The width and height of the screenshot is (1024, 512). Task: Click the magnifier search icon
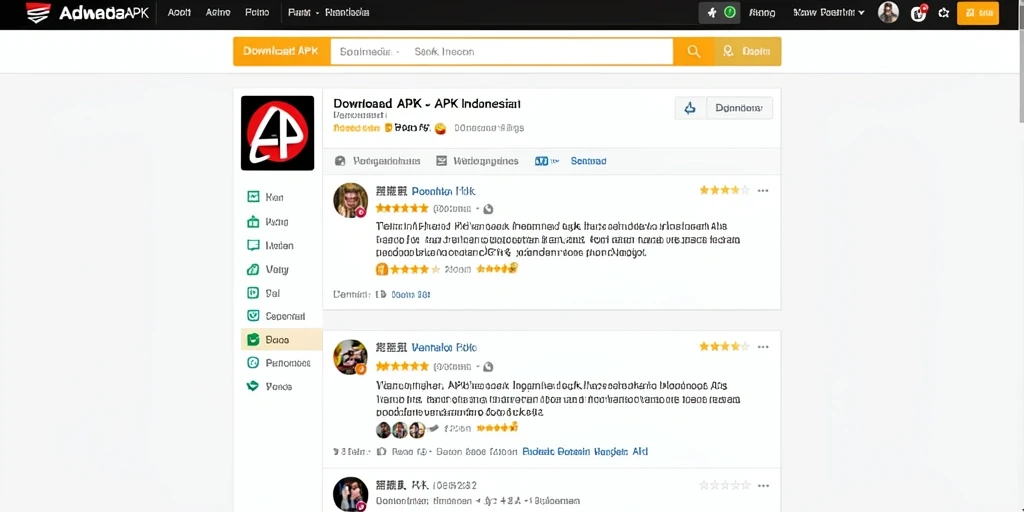click(x=694, y=52)
